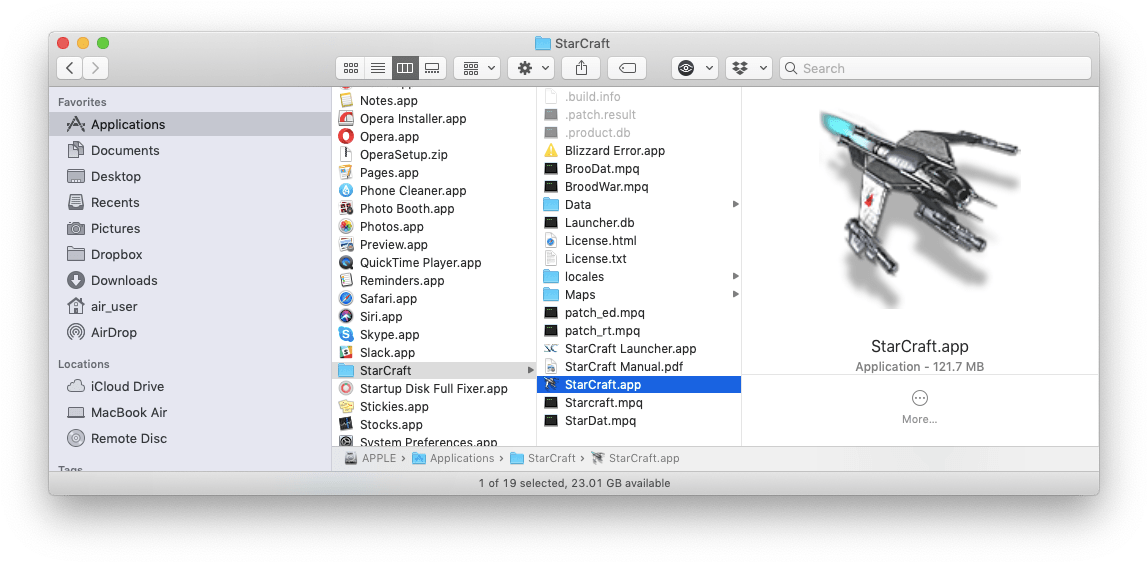
Task: Click the Edit Tags button
Action: [x=627, y=68]
